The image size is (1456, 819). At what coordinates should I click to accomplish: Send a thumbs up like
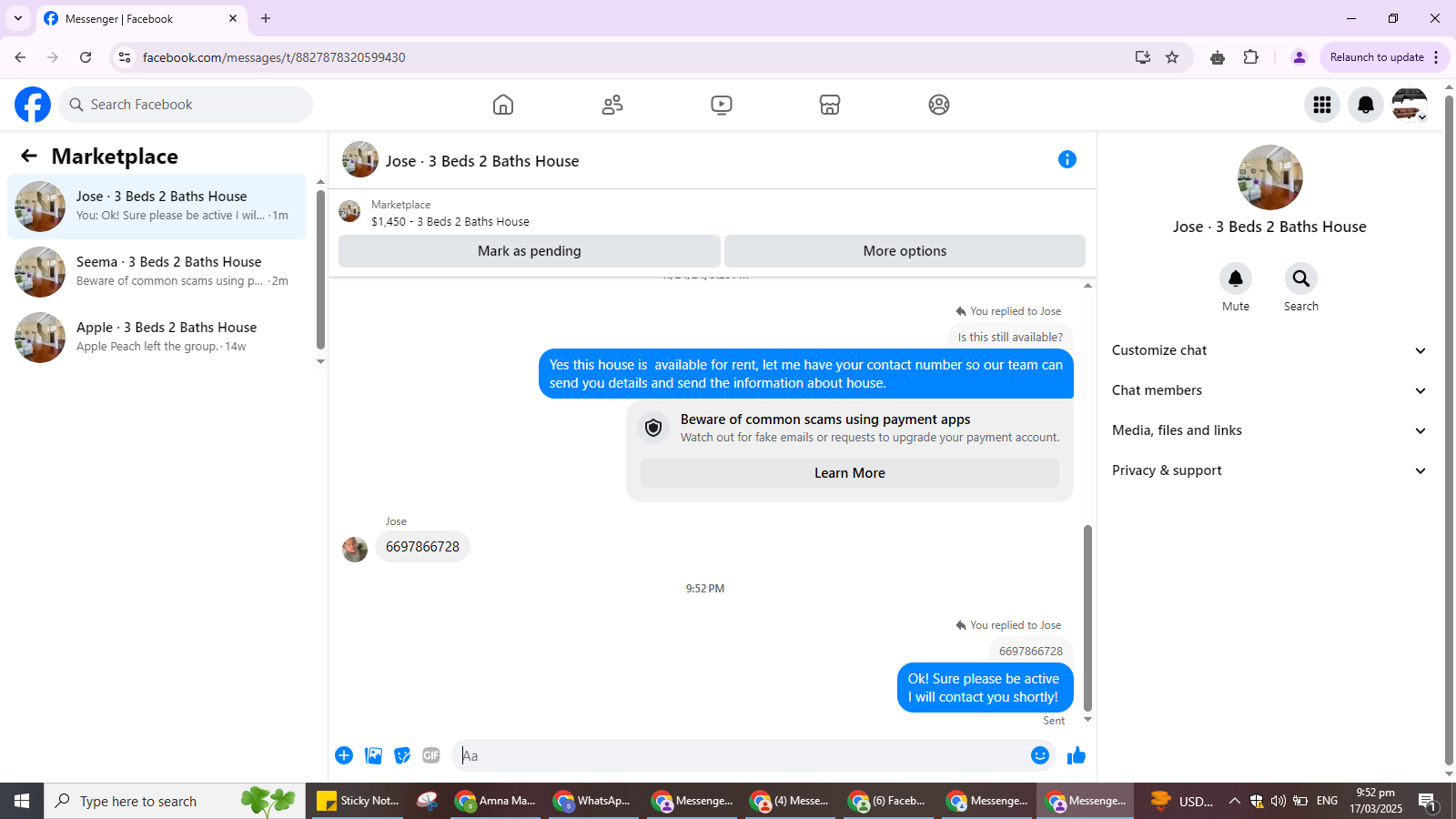point(1077,755)
